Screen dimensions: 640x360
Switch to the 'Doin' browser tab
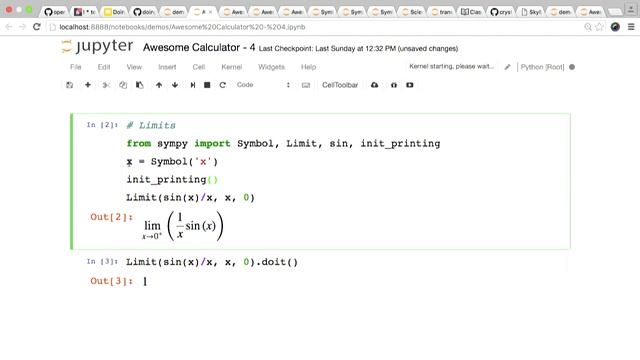114,12
